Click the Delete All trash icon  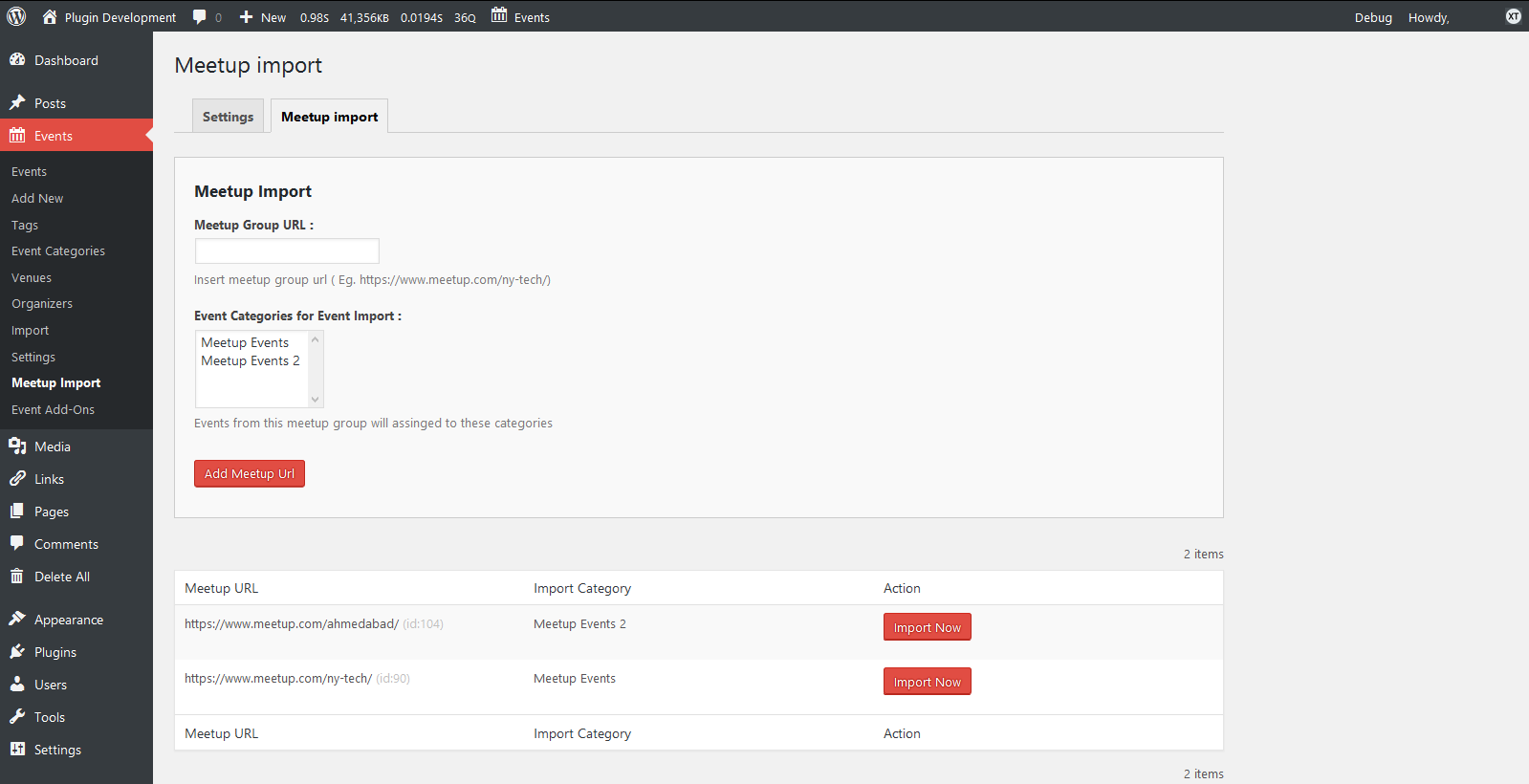click(17, 576)
